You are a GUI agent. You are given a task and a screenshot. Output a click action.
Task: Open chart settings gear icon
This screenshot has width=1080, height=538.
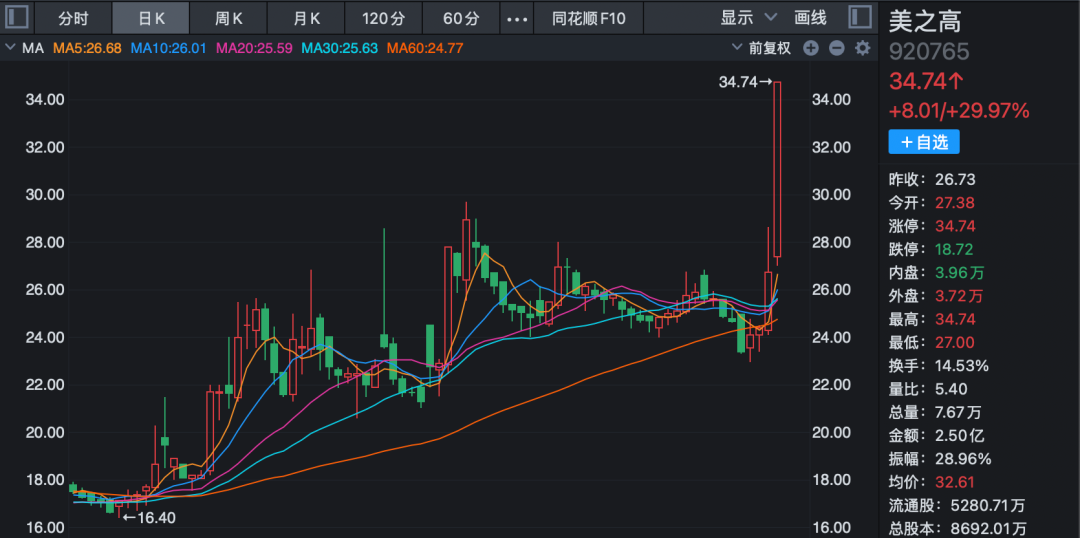pyautogui.click(x=862, y=48)
